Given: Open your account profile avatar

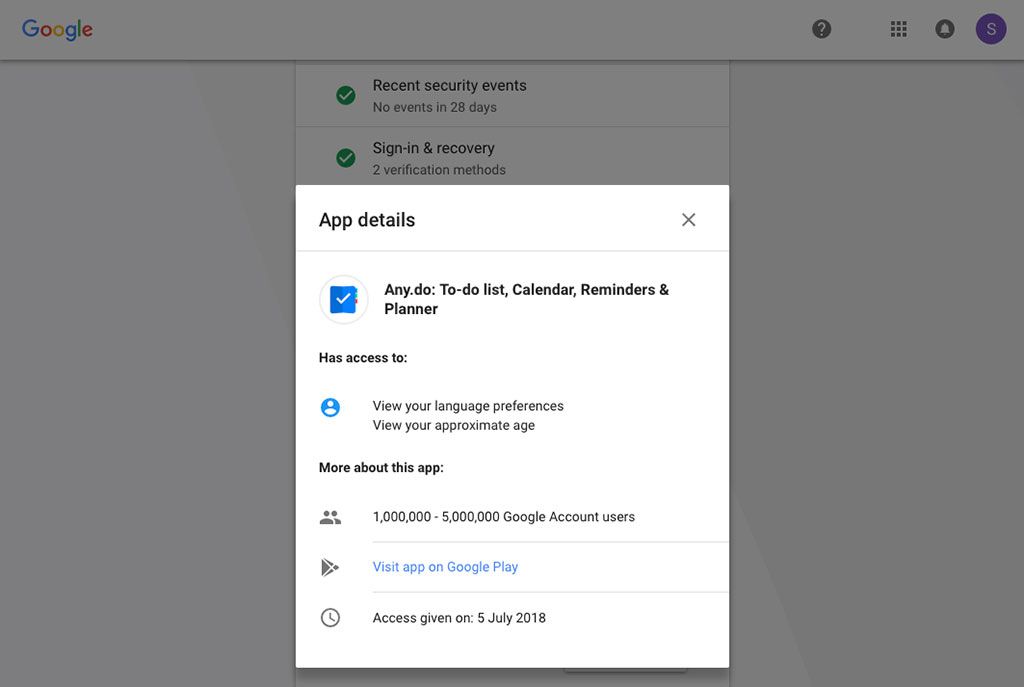Looking at the screenshot, I should tap(991, 28).
